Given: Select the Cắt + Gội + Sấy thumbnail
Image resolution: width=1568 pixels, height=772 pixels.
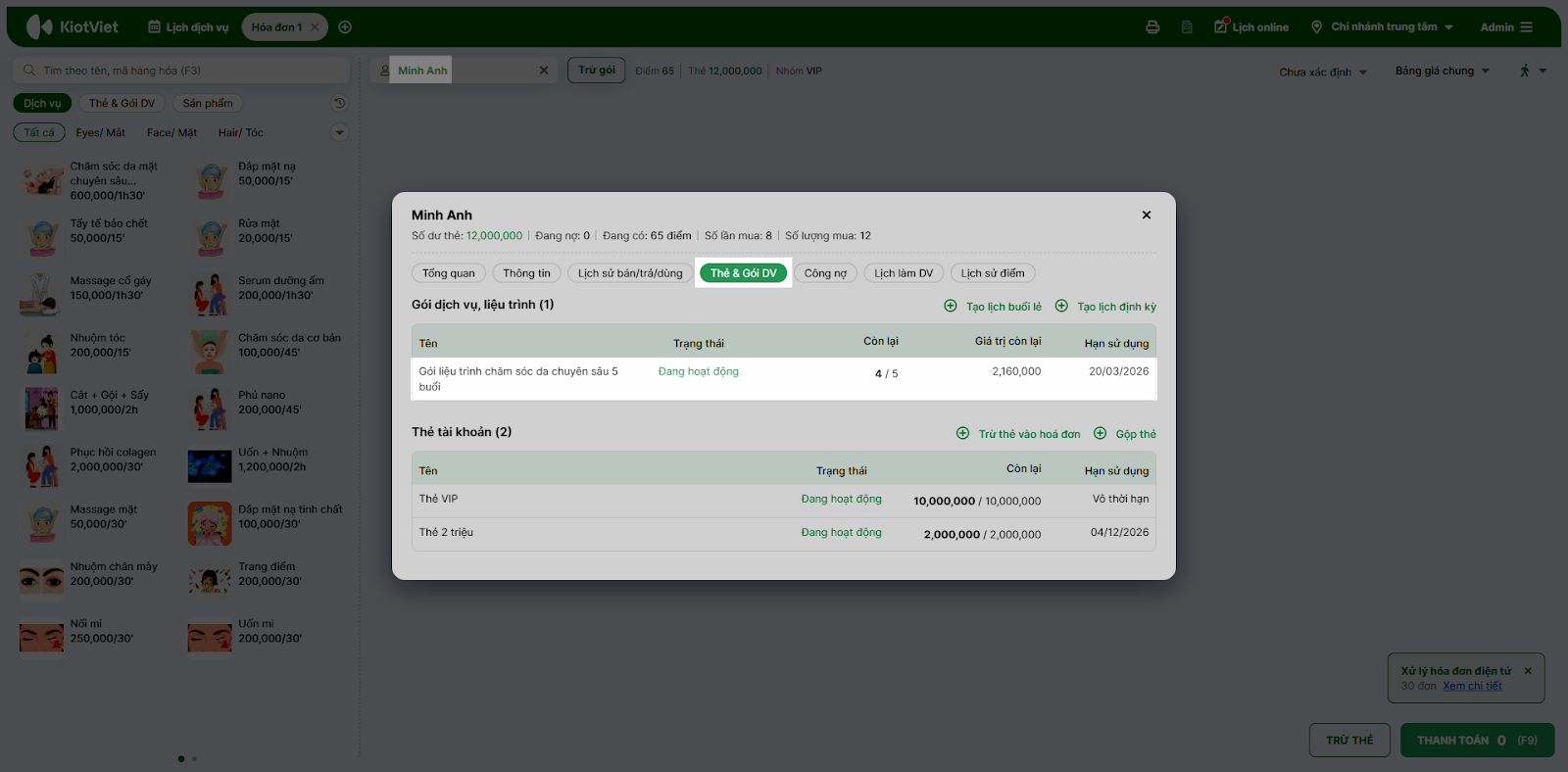Looking at the screenshot, I should [41, 410].
